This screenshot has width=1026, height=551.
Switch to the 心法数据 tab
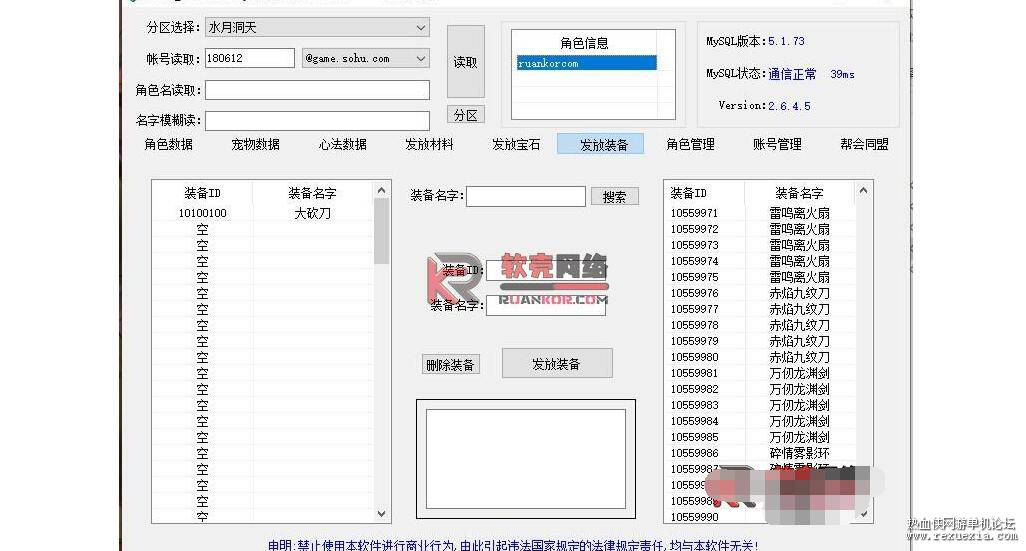point(342,144)
